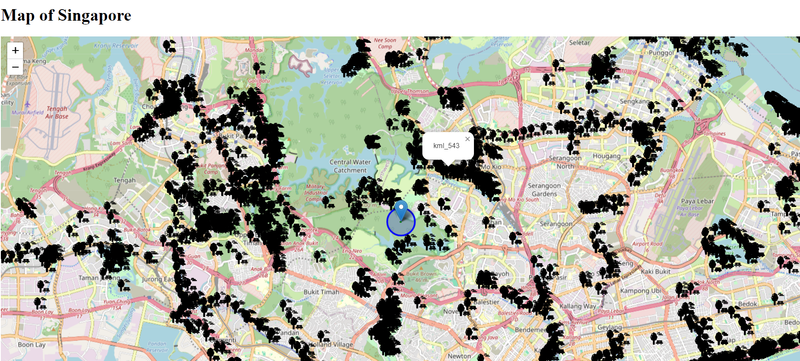This screenshot has width=800, height=361.
Task: Click the Nee Soon Camp label
Action: [x=385, y=43]
